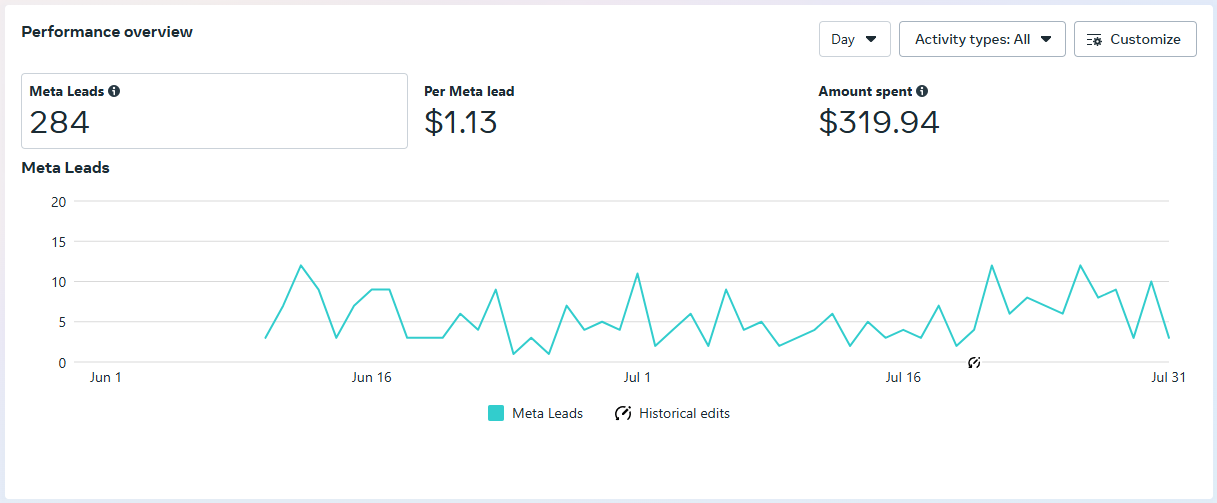Click the historical edits marker on chart
The height and width of the screenshot is (503, 1217).
pos(974,362)
